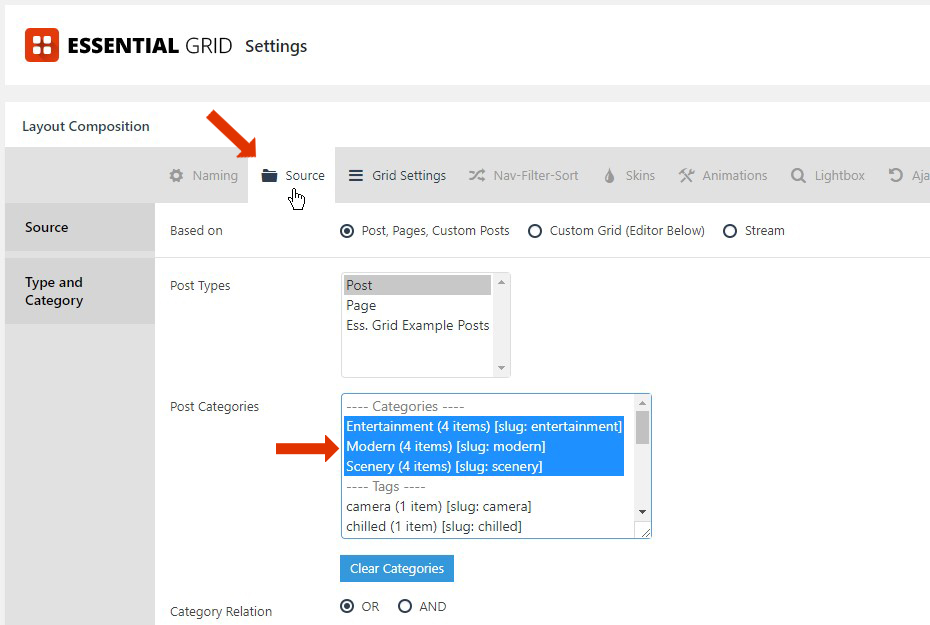Click the Post Categories resize handle
This screenshot has width=930, height=625.
[645, 531]
